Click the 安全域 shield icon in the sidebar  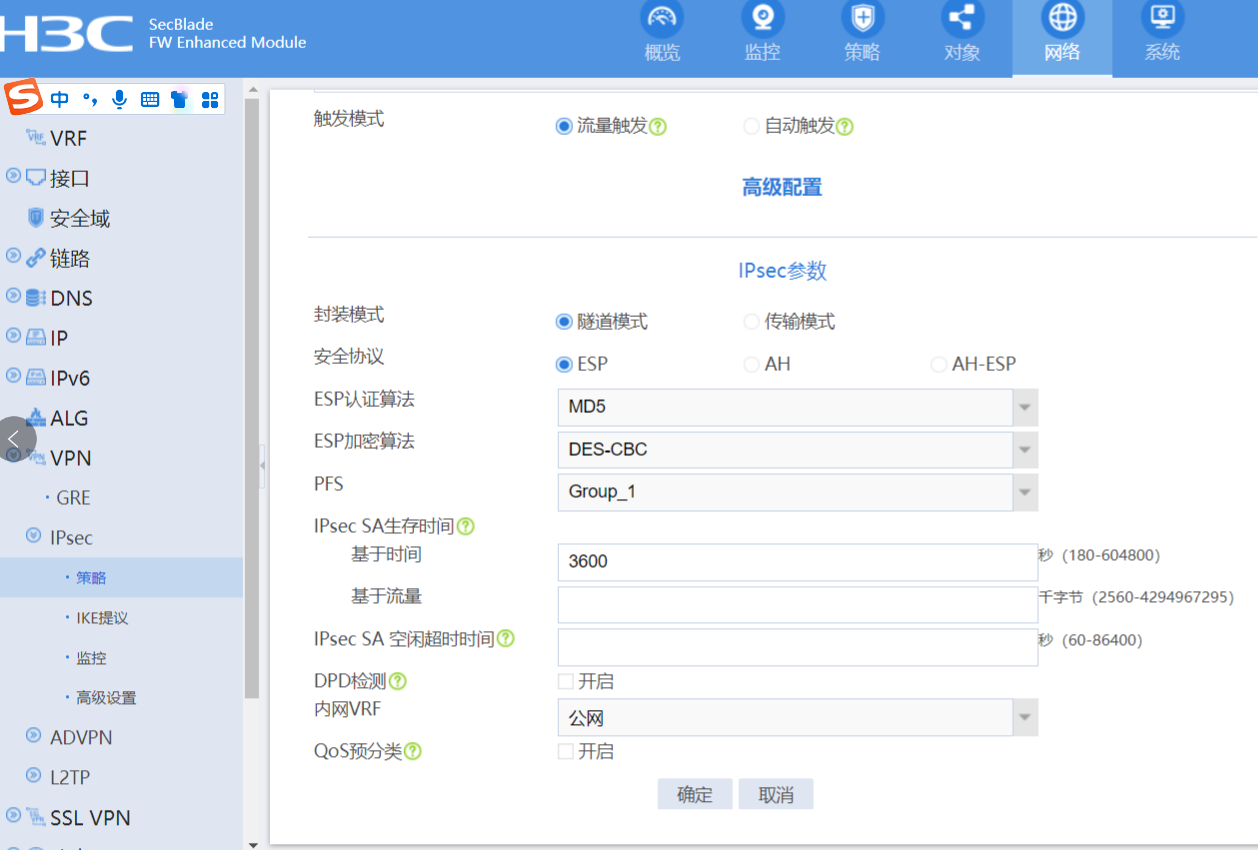pos(36,217)
